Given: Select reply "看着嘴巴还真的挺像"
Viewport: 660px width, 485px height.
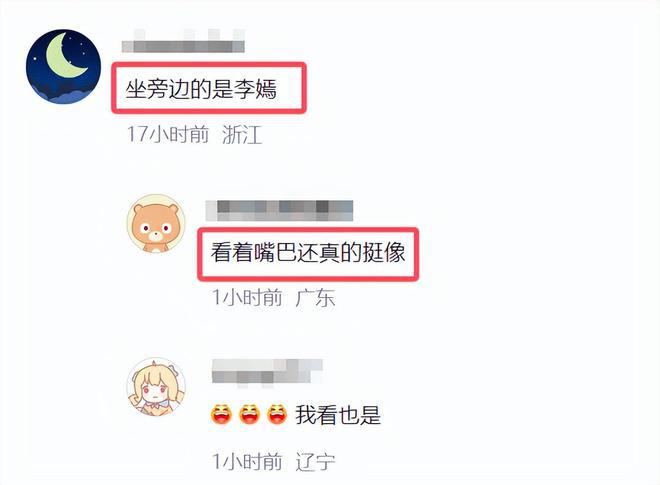Looking at the screenshot, I should tap(308, 253).
